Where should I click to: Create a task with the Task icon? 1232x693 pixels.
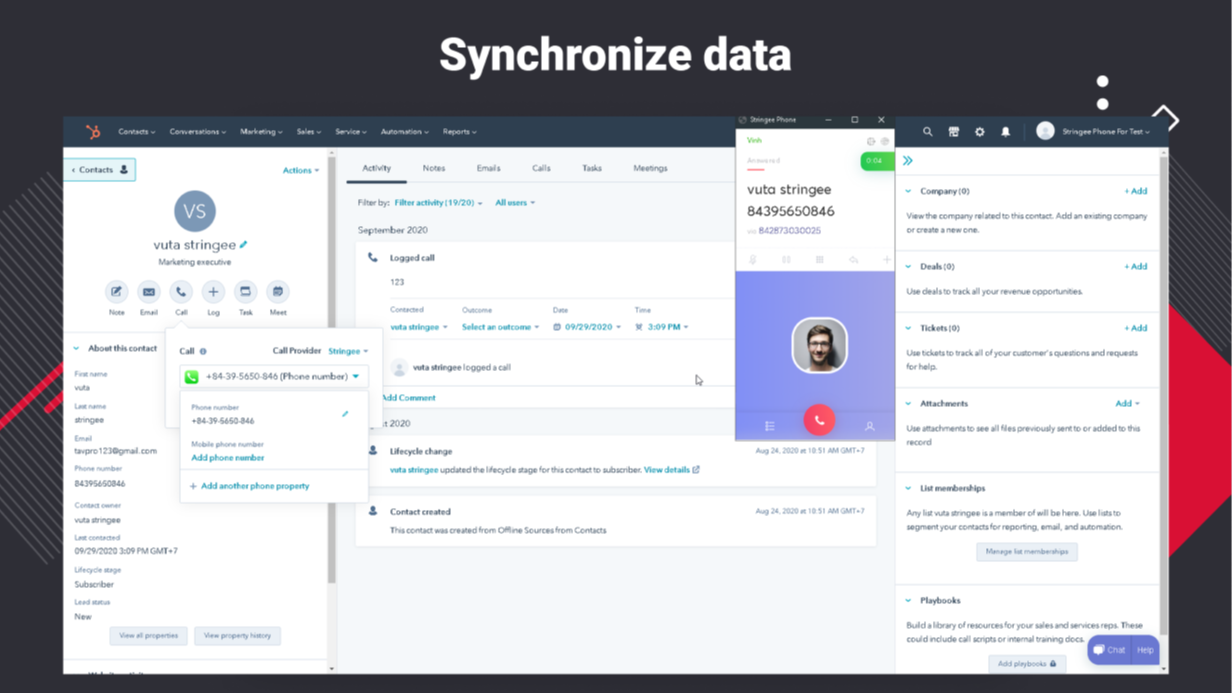(x=245, y=293)
